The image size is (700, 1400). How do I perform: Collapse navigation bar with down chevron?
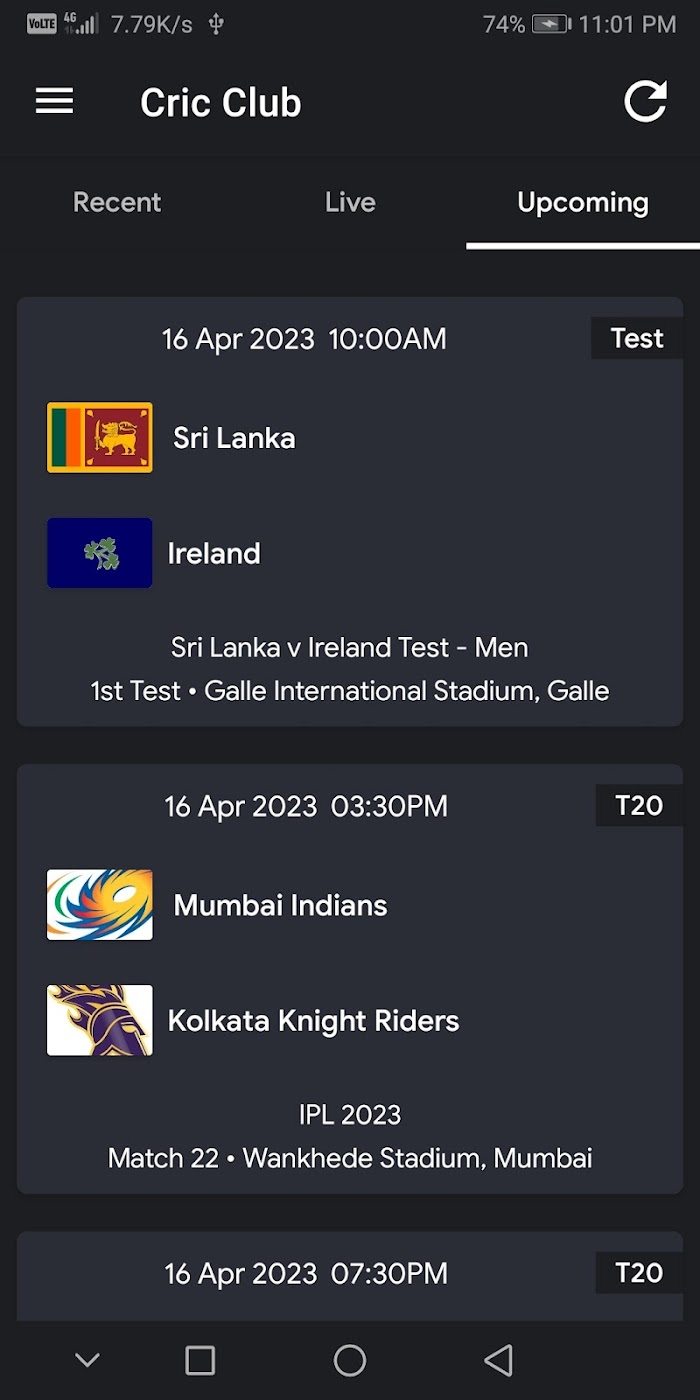[88, 1360]
